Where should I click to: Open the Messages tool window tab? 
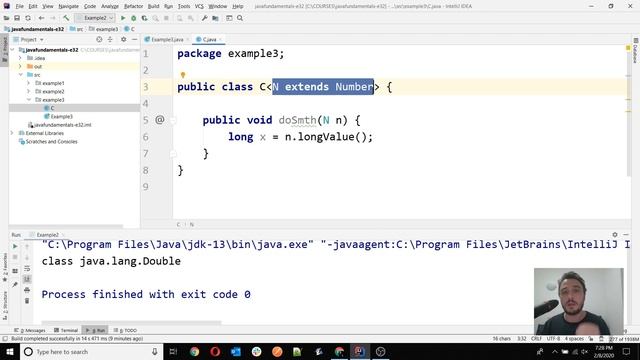tap(29, 330)
